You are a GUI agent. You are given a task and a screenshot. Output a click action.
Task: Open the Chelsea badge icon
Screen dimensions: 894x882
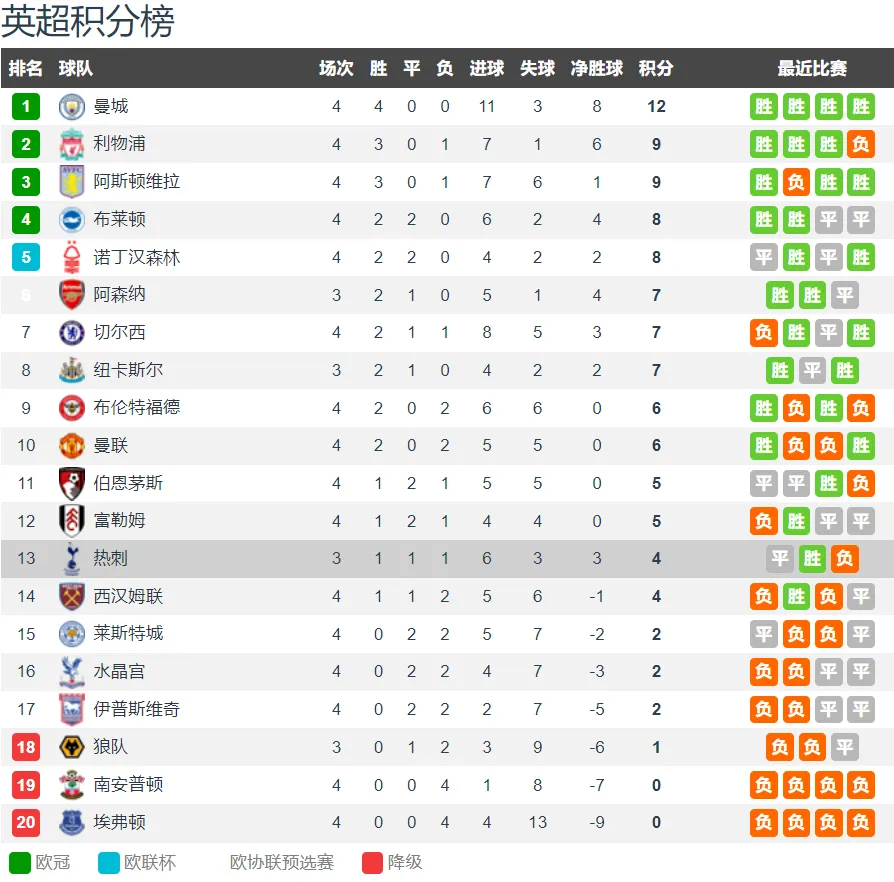72,332
